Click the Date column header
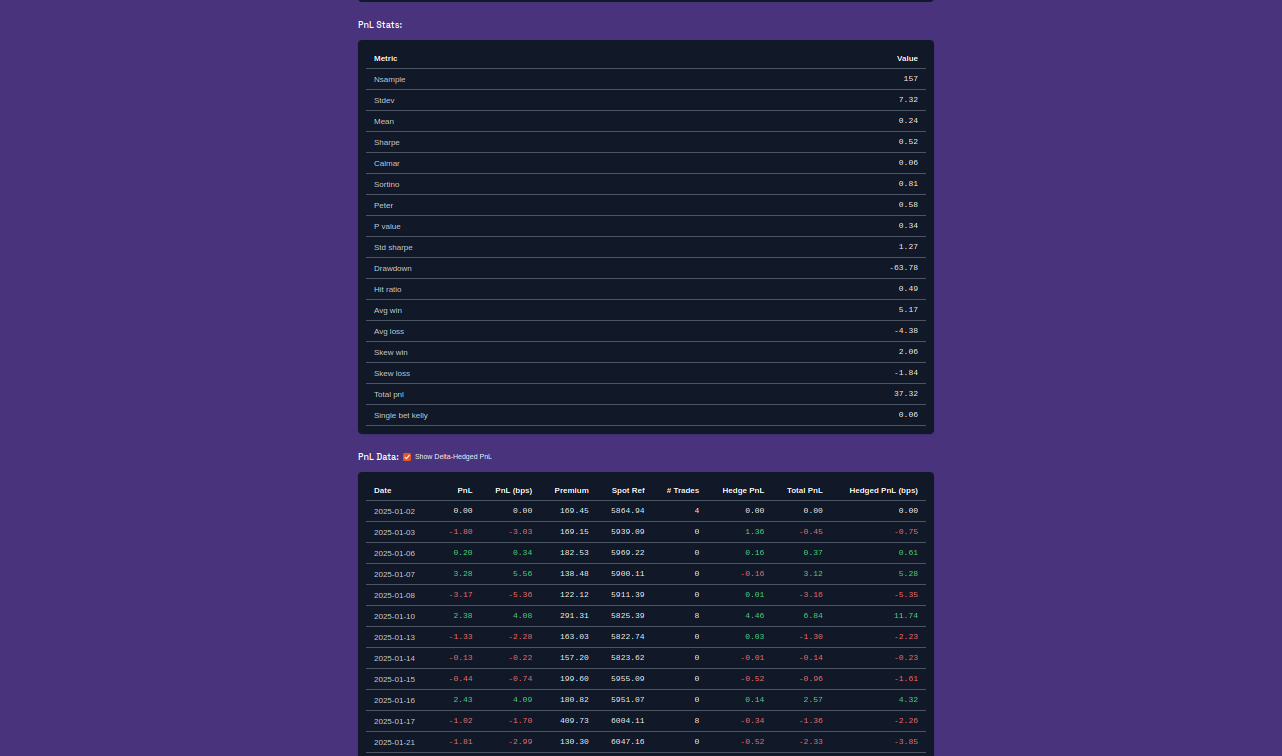Screen dimensions: 1282x756 383,490
